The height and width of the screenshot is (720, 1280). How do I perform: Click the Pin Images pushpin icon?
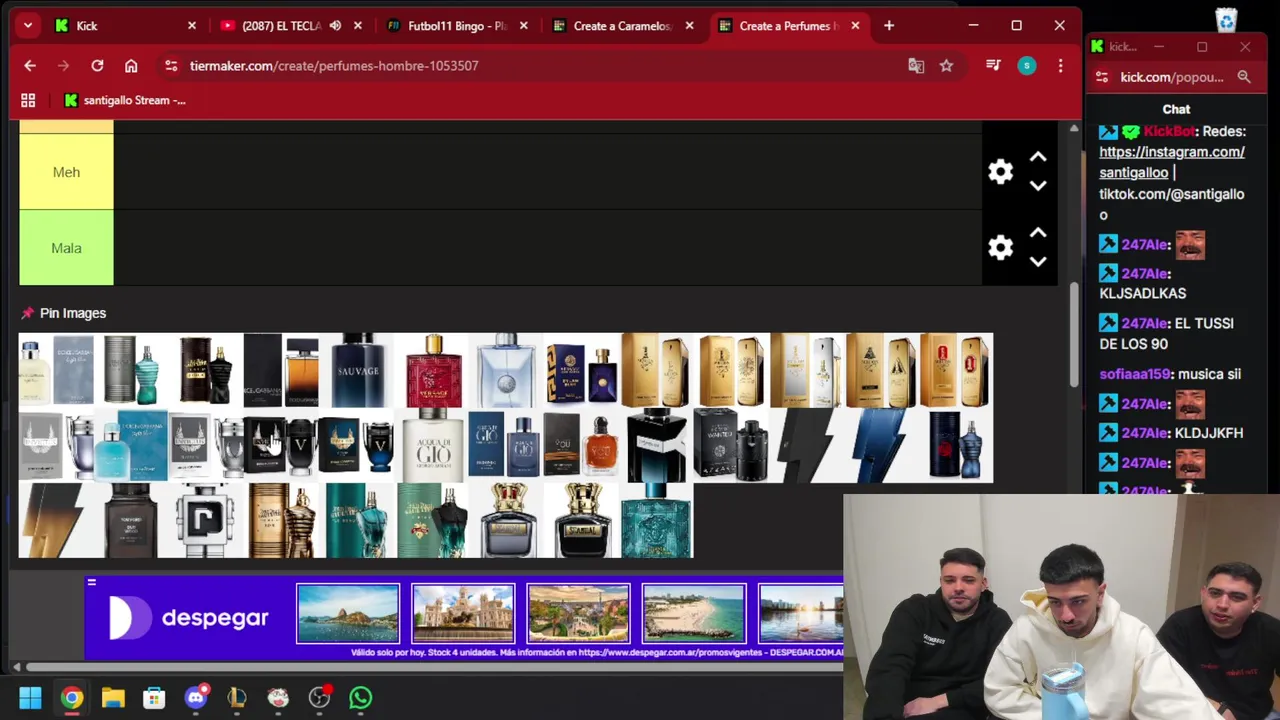[x=27, y=313]
